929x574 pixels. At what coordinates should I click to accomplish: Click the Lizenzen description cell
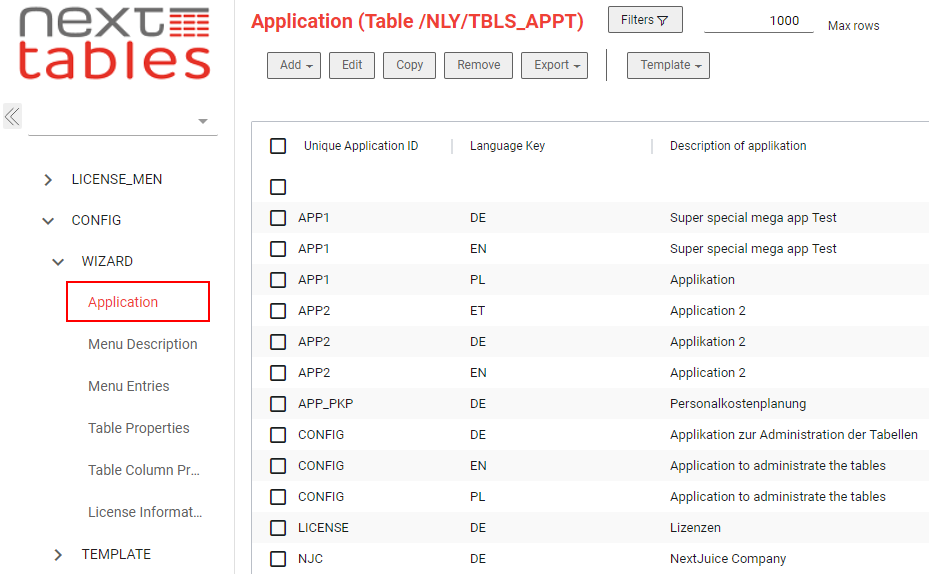tap(695, 528)
